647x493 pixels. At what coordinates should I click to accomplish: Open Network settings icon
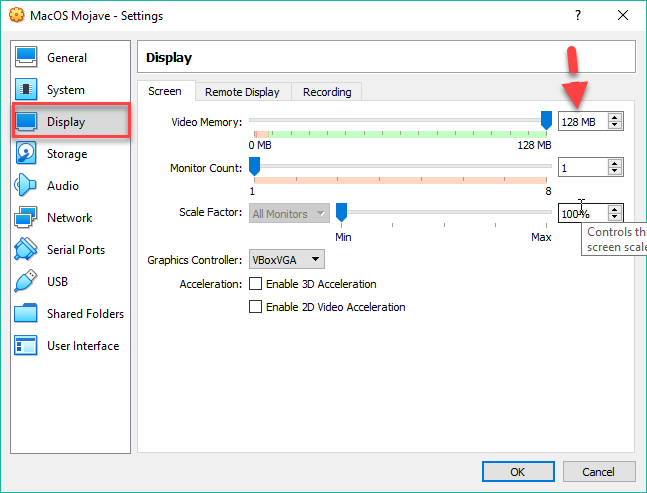(27, 218)
